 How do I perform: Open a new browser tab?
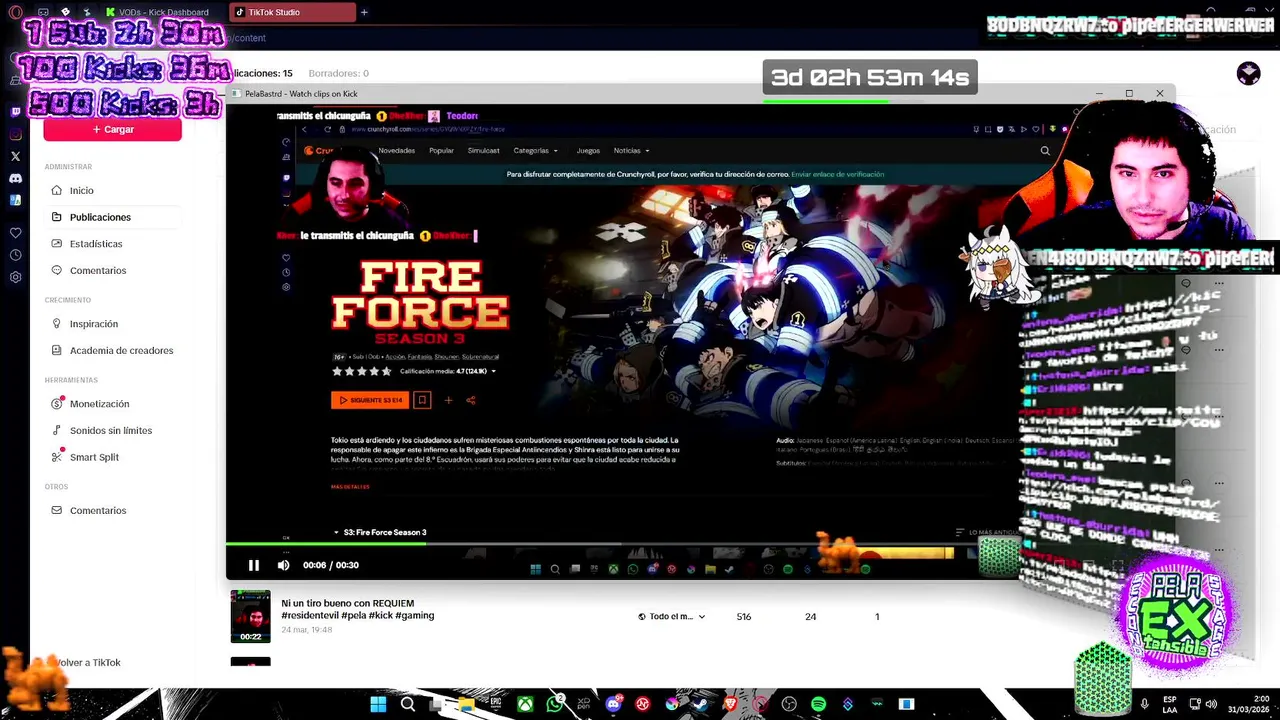[364, 12]
